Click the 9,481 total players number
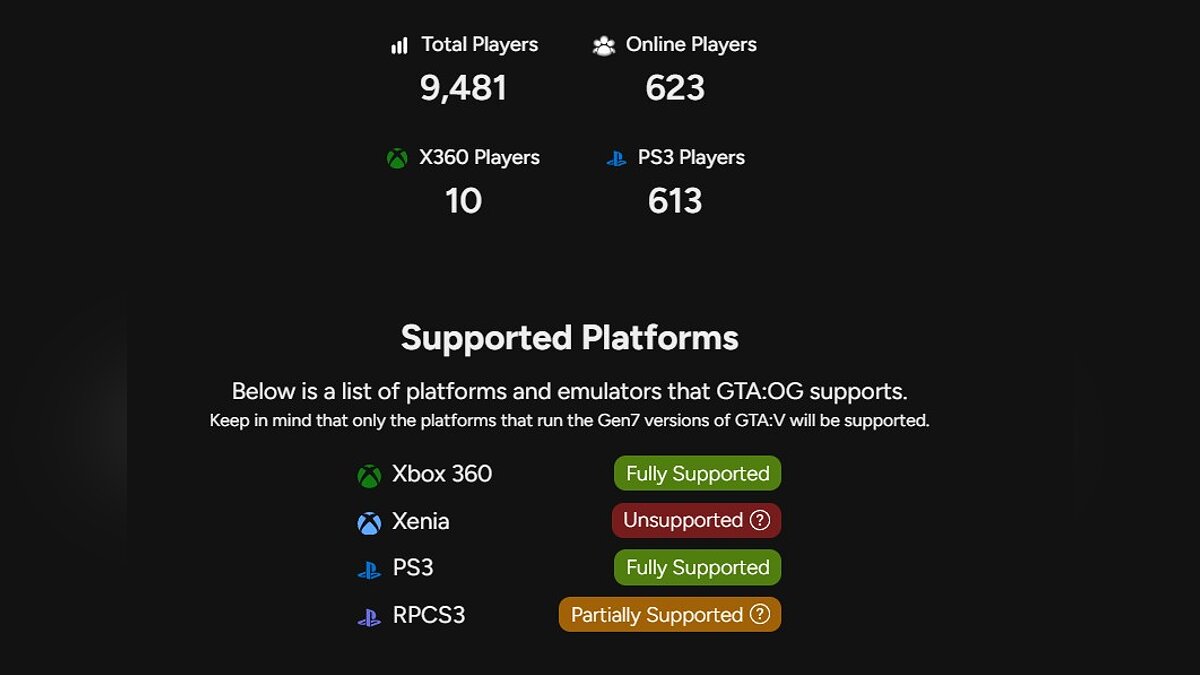1200x675 pixels. pos(463,88)
